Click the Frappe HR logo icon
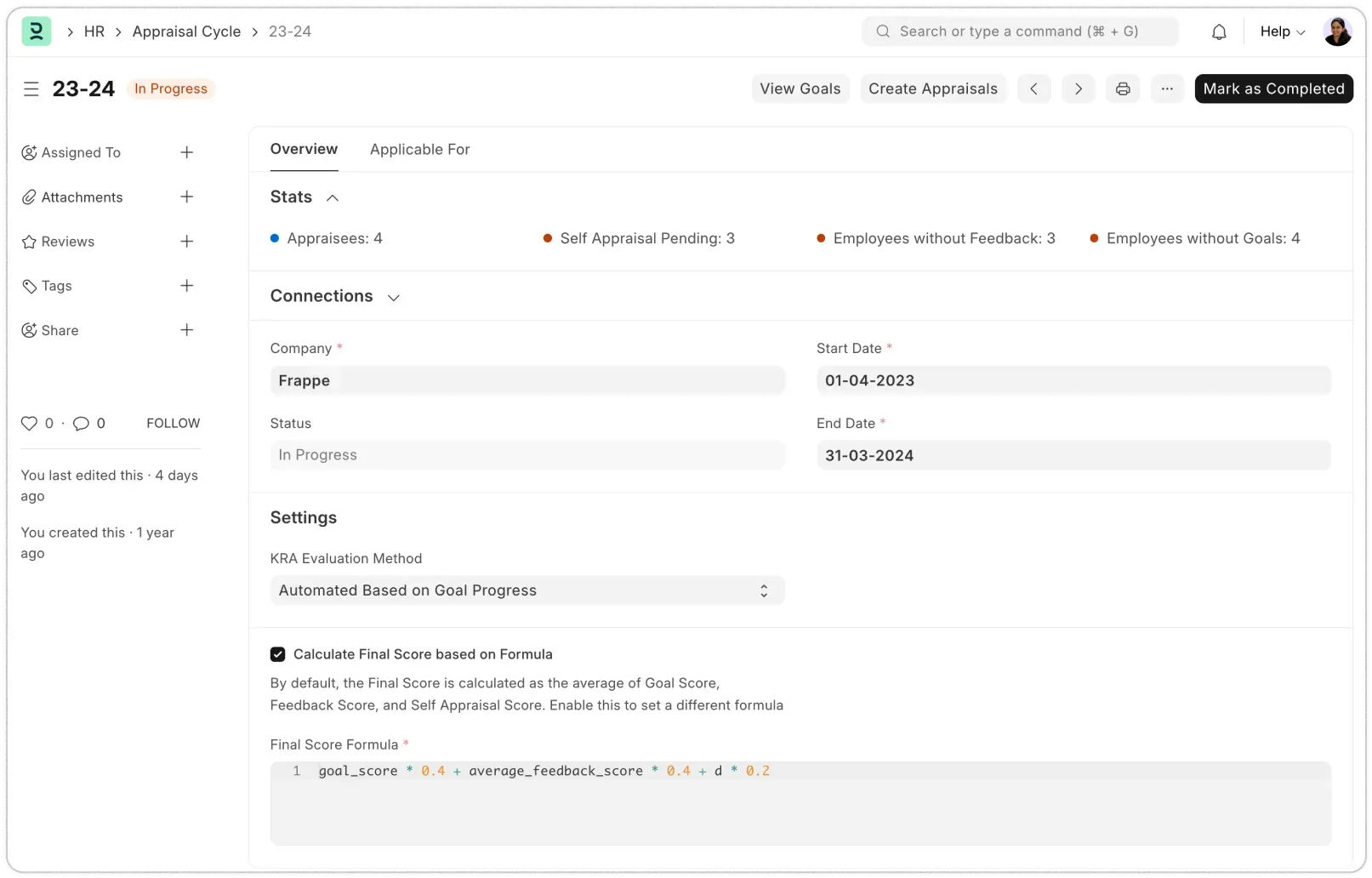This screenshot has height=878, width=1372. [x=36, y=31]
